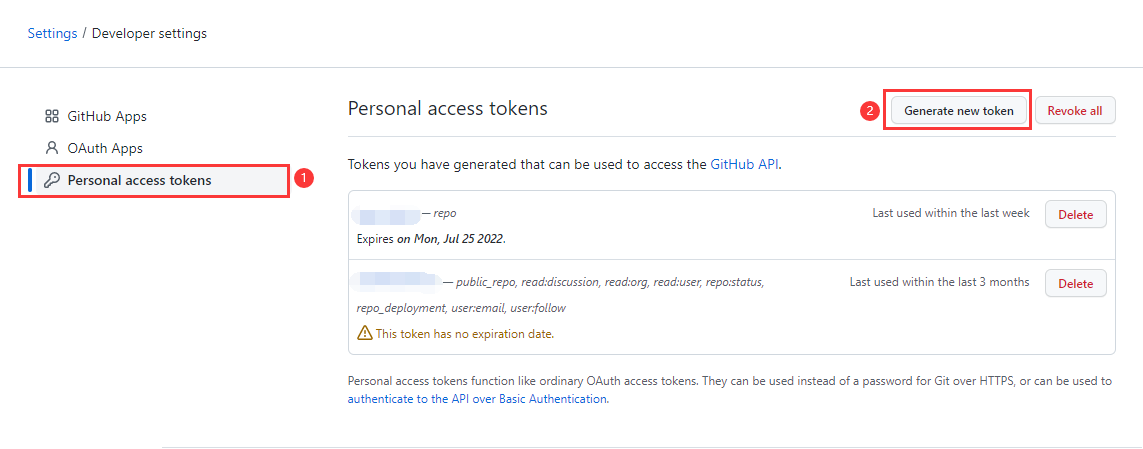The height and width of the screenshot is (449, 1143).
Task: Delete the token with public_repo scope
Action: coord(1076,284)
